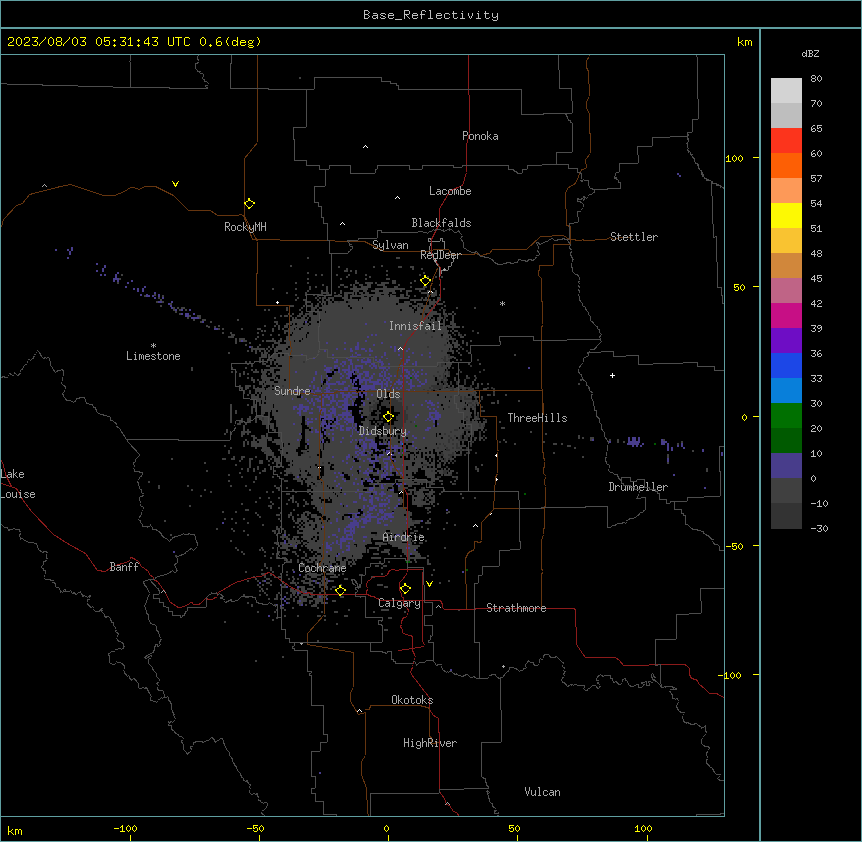This screenshot has width=862, height=842.
Task: Click the ThreeHills label
Action: 537,418
